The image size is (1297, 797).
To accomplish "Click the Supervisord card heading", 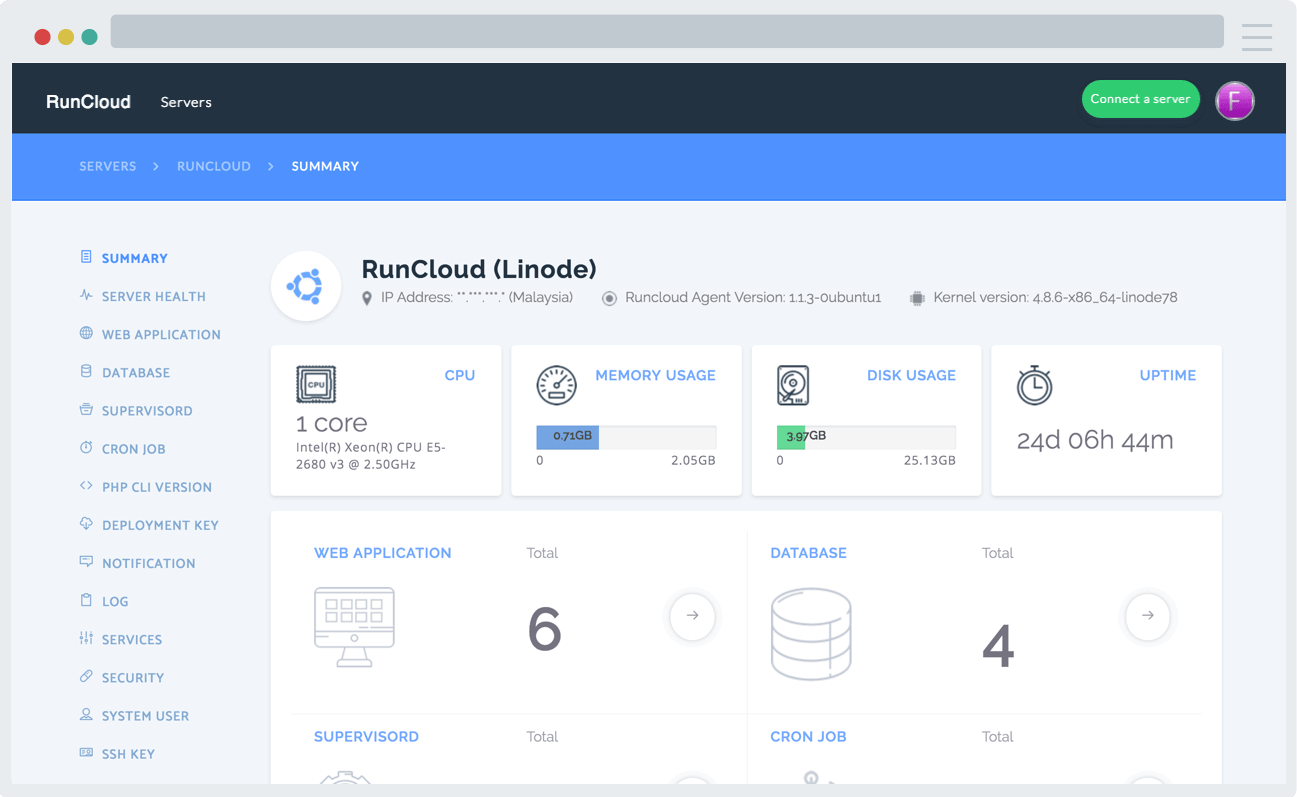I will [x=366, y=736].
